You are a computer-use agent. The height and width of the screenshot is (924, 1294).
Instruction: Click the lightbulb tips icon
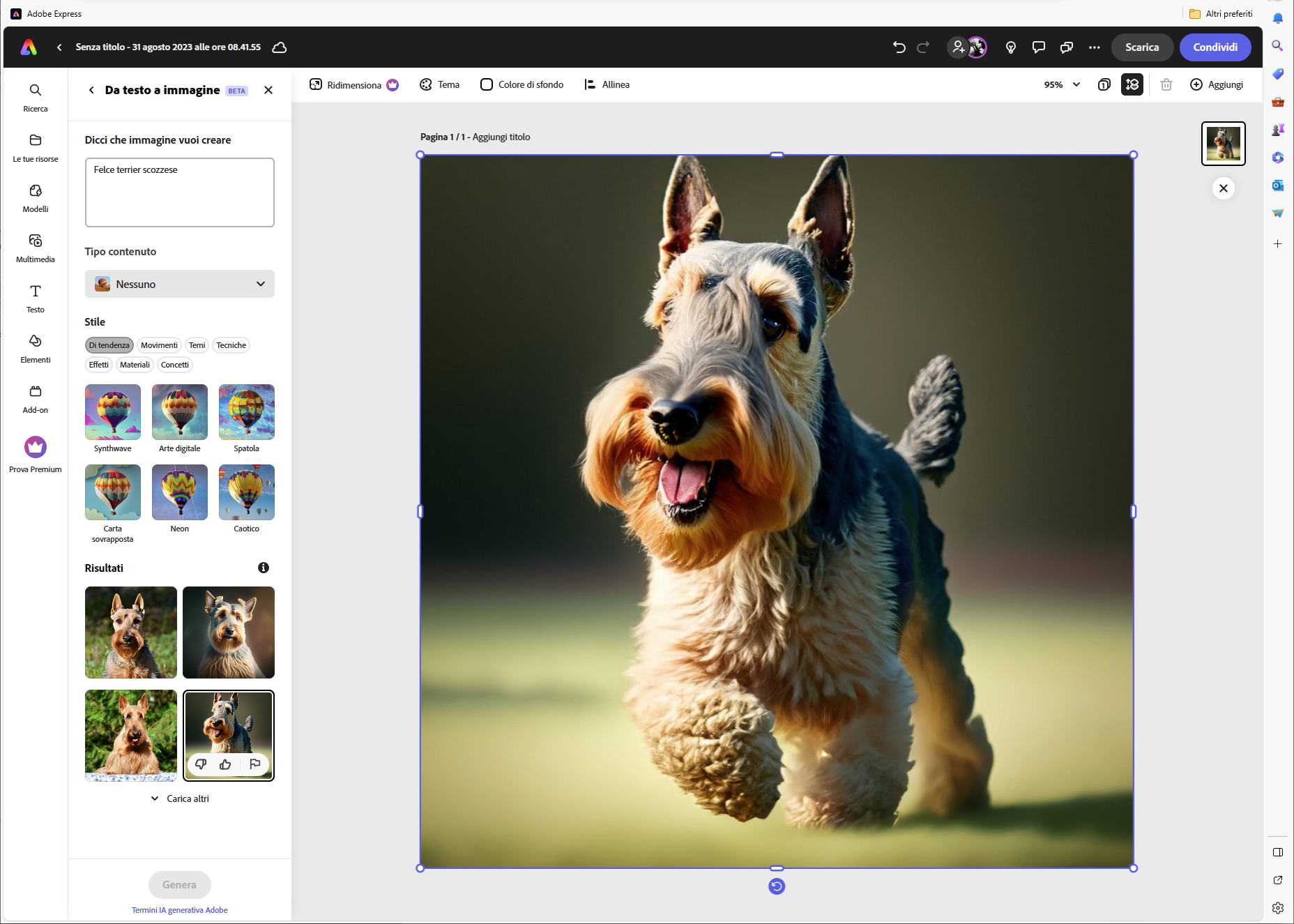pos(1010,47)
